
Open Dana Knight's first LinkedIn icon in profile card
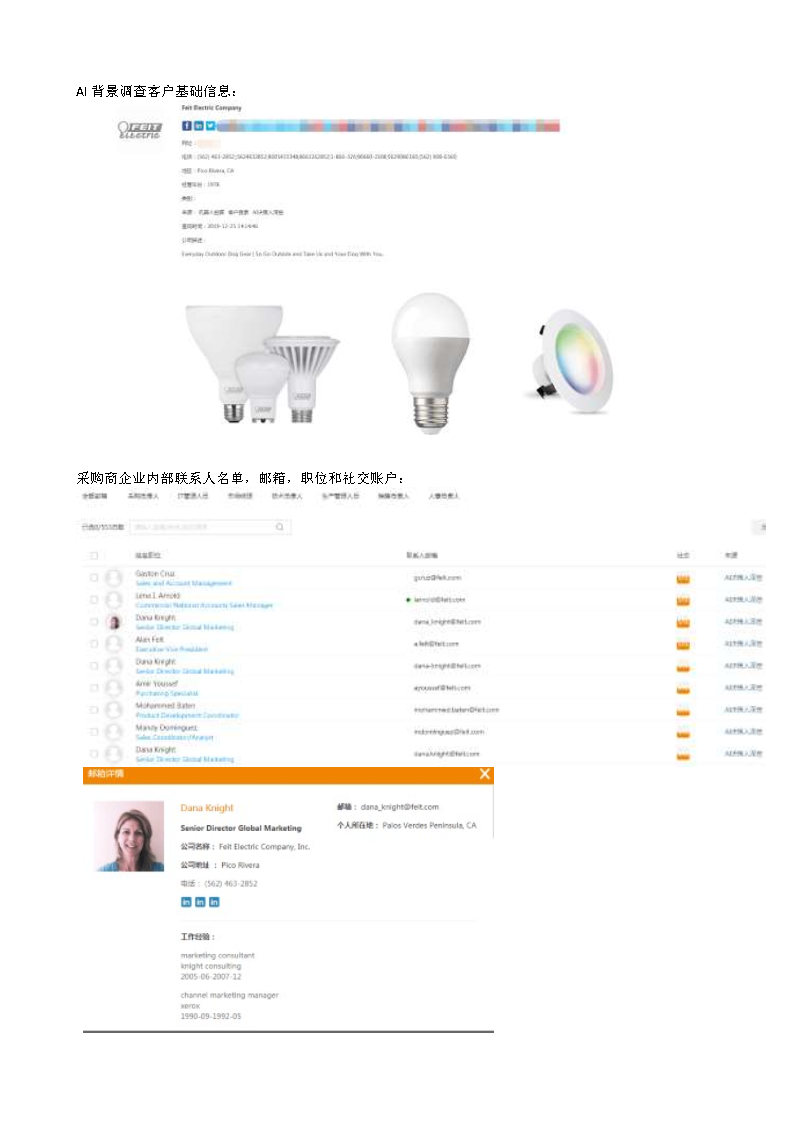click(186, 902)
